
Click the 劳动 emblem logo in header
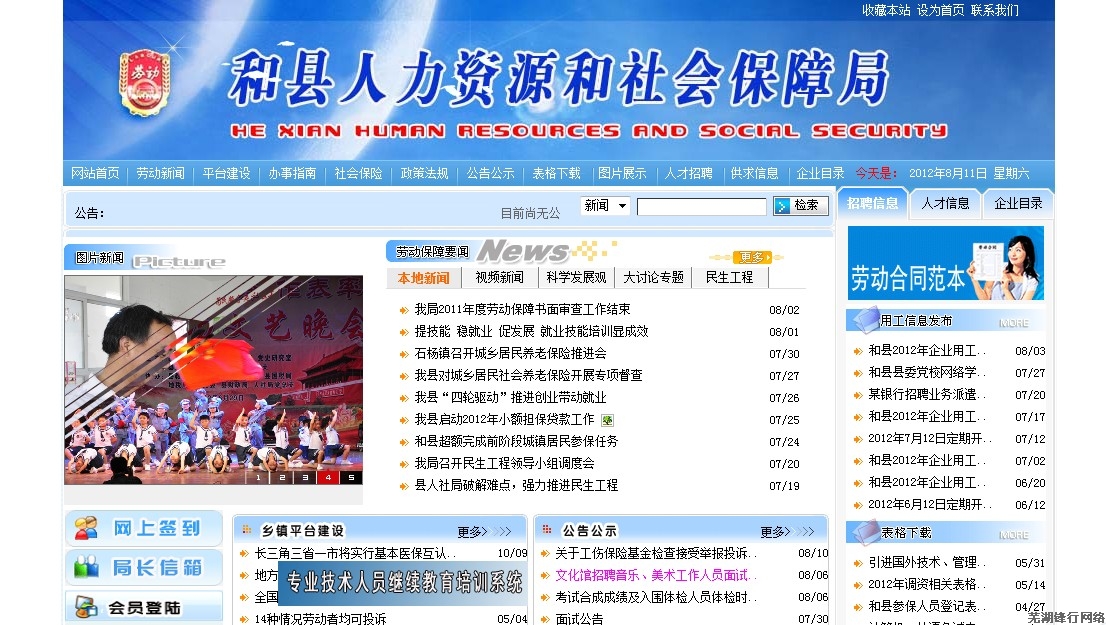pos(145,82)
